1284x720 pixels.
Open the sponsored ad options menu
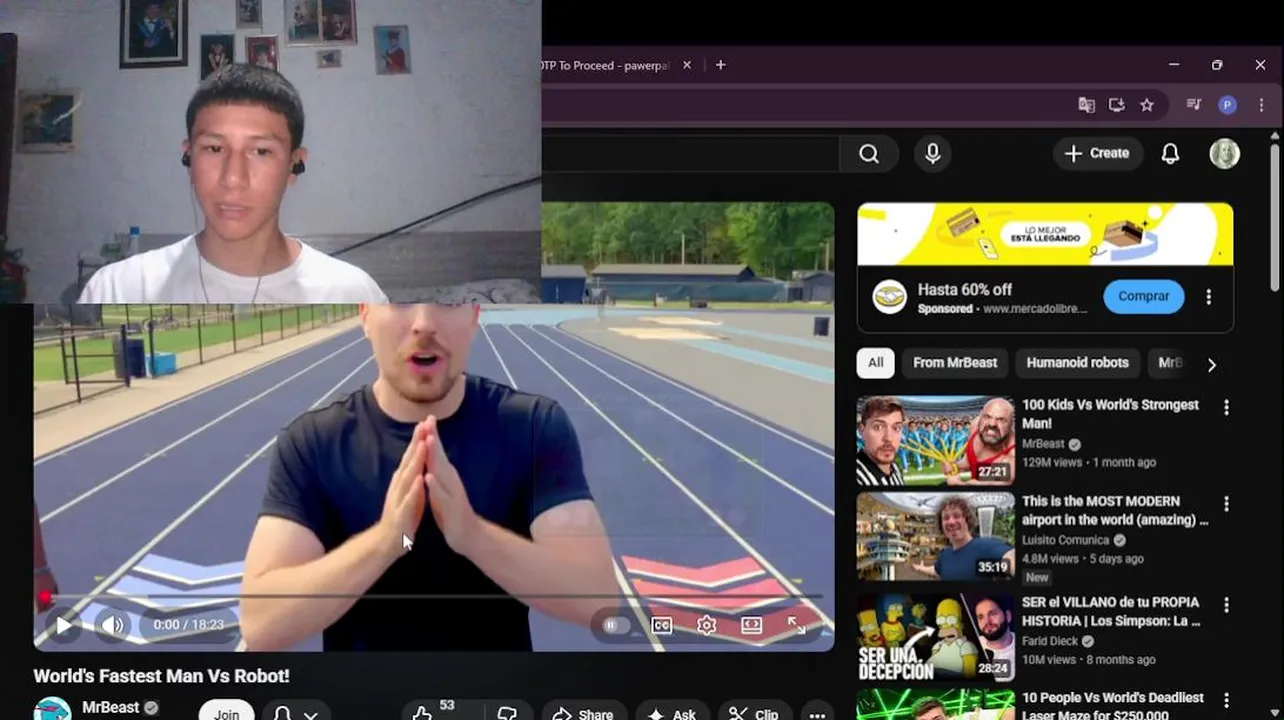(1208, 297)
